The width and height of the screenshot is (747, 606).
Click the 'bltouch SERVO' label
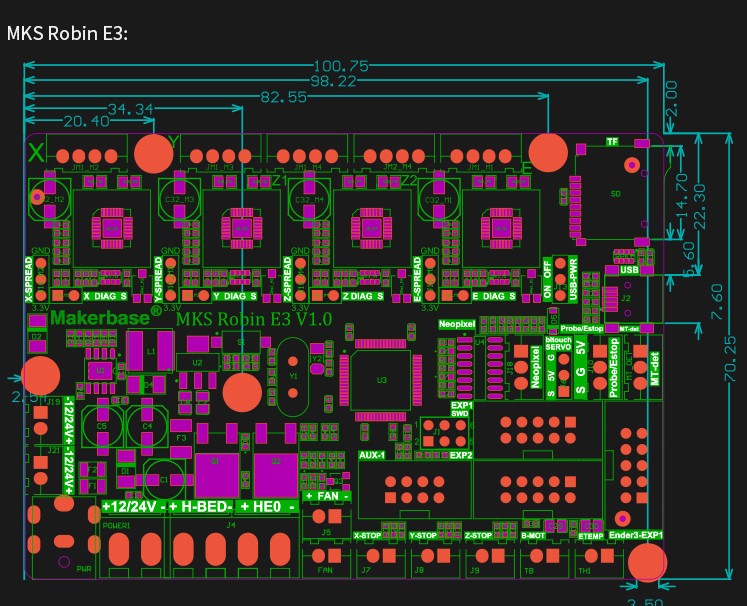coord(558,343)
